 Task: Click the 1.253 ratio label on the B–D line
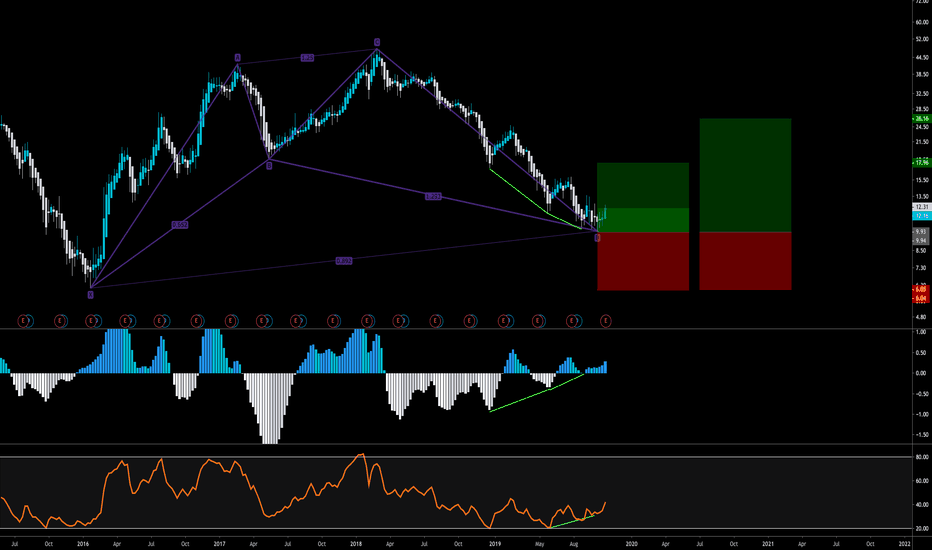pyautogui.click(x=433, y=196)
